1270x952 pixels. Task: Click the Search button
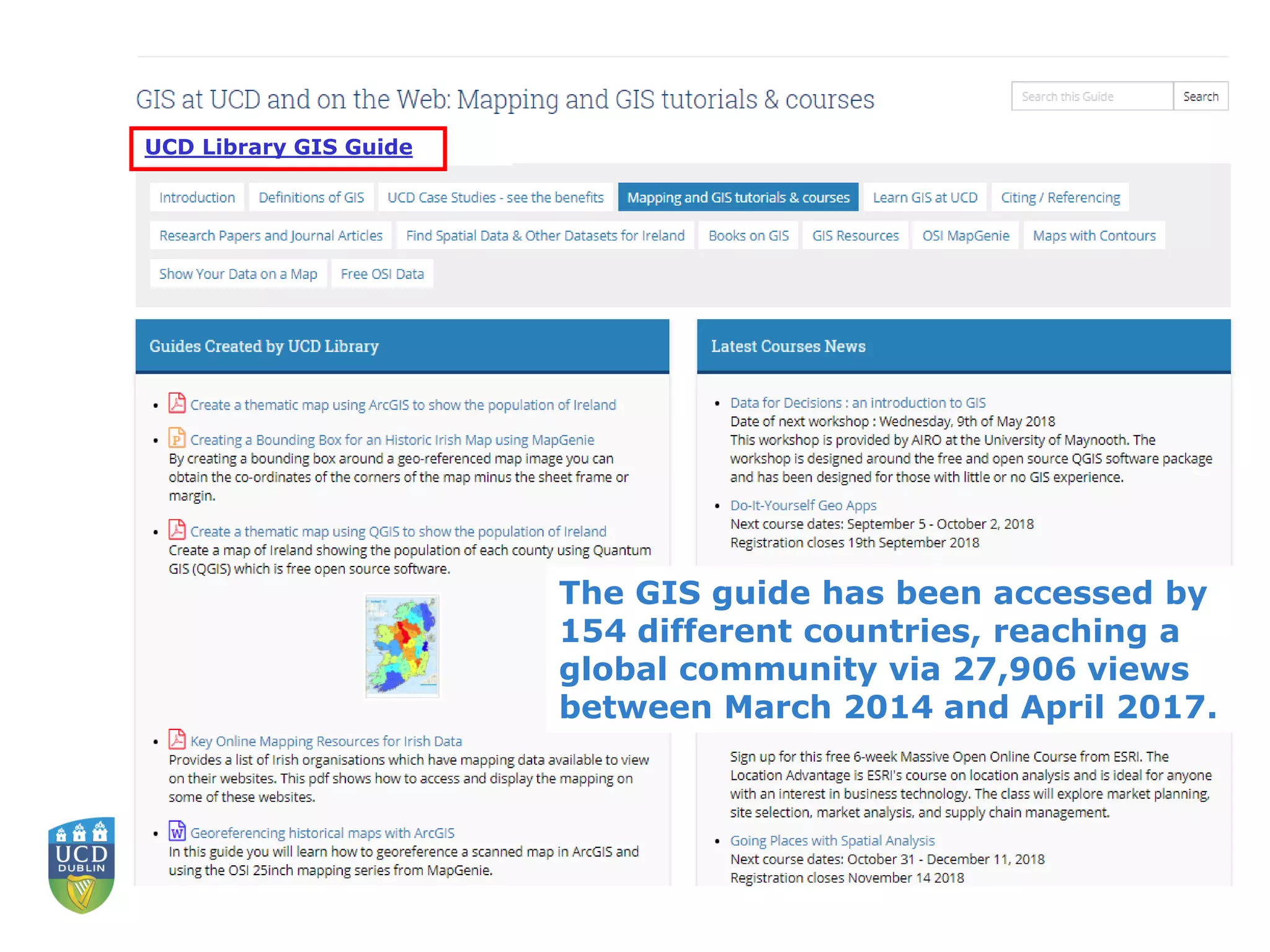tap(1201, 96)
